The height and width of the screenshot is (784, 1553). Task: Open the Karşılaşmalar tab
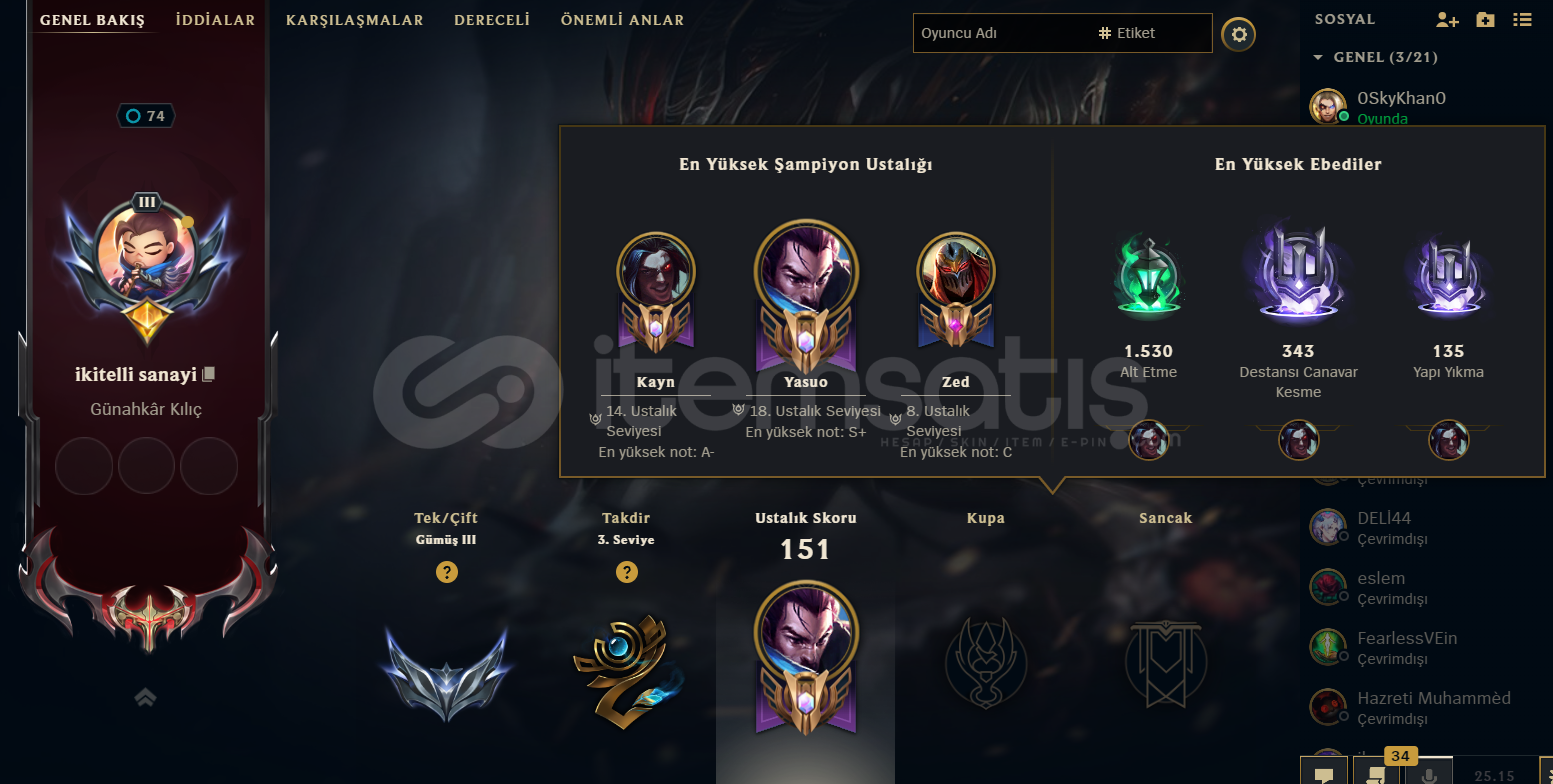355,20
